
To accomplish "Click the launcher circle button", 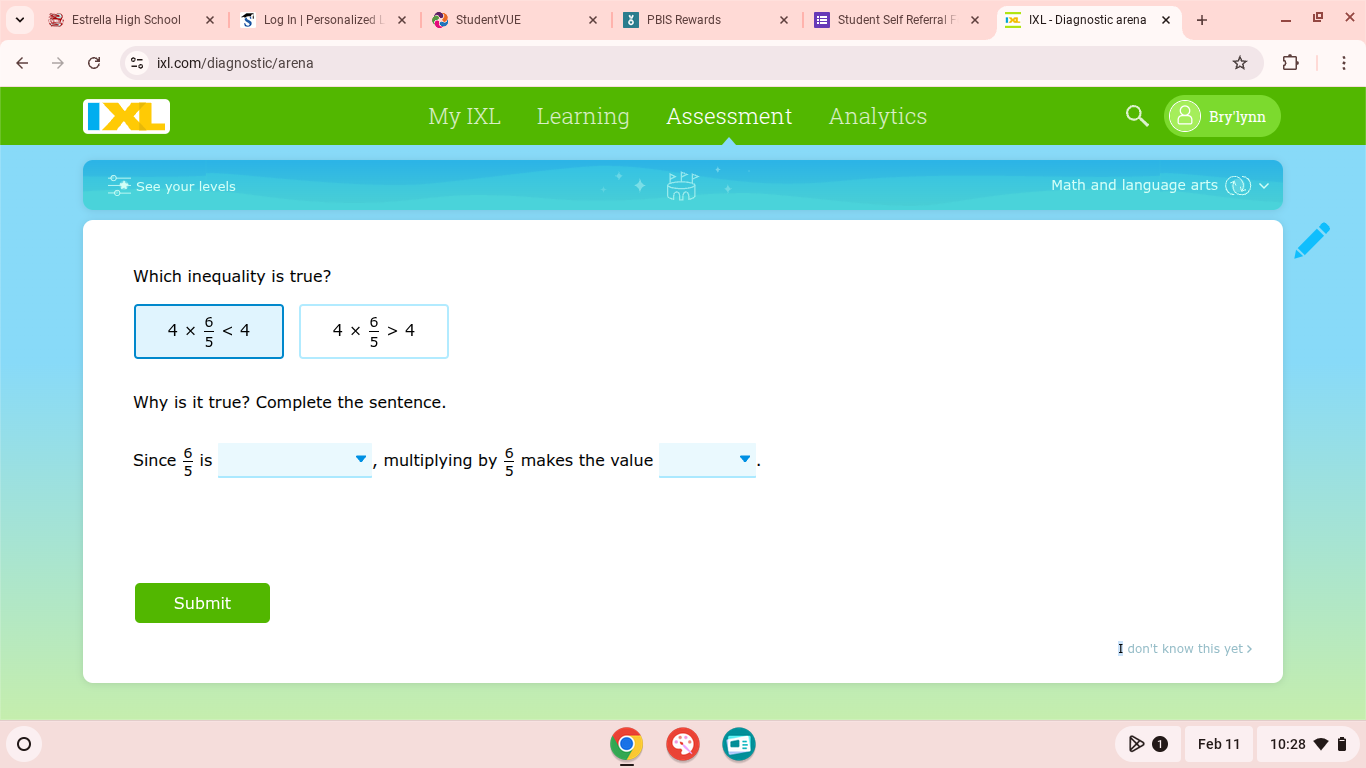I will (24, 744).
